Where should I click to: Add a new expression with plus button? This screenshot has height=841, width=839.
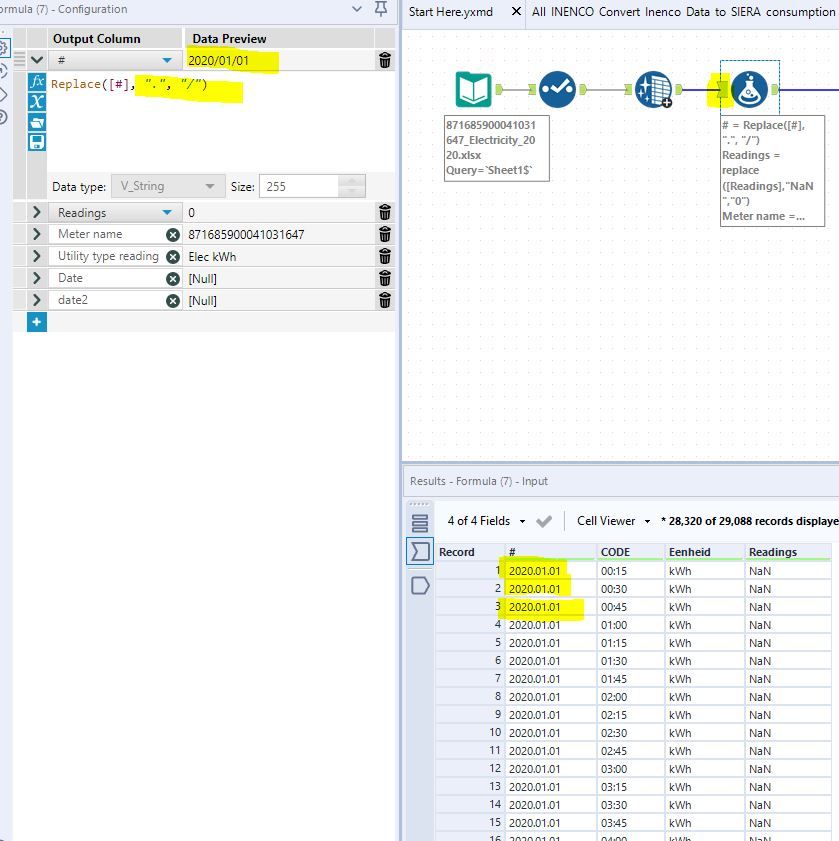37,322
